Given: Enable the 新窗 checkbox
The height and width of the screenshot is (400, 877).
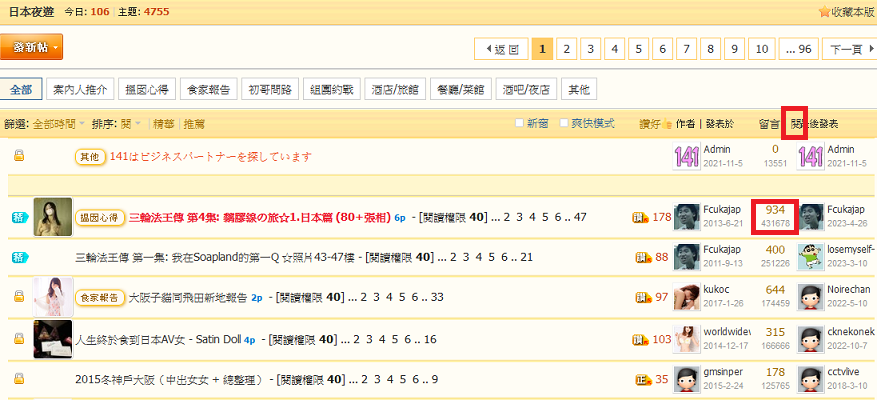Looking at the screenshot, I should [x=519, y=123].
